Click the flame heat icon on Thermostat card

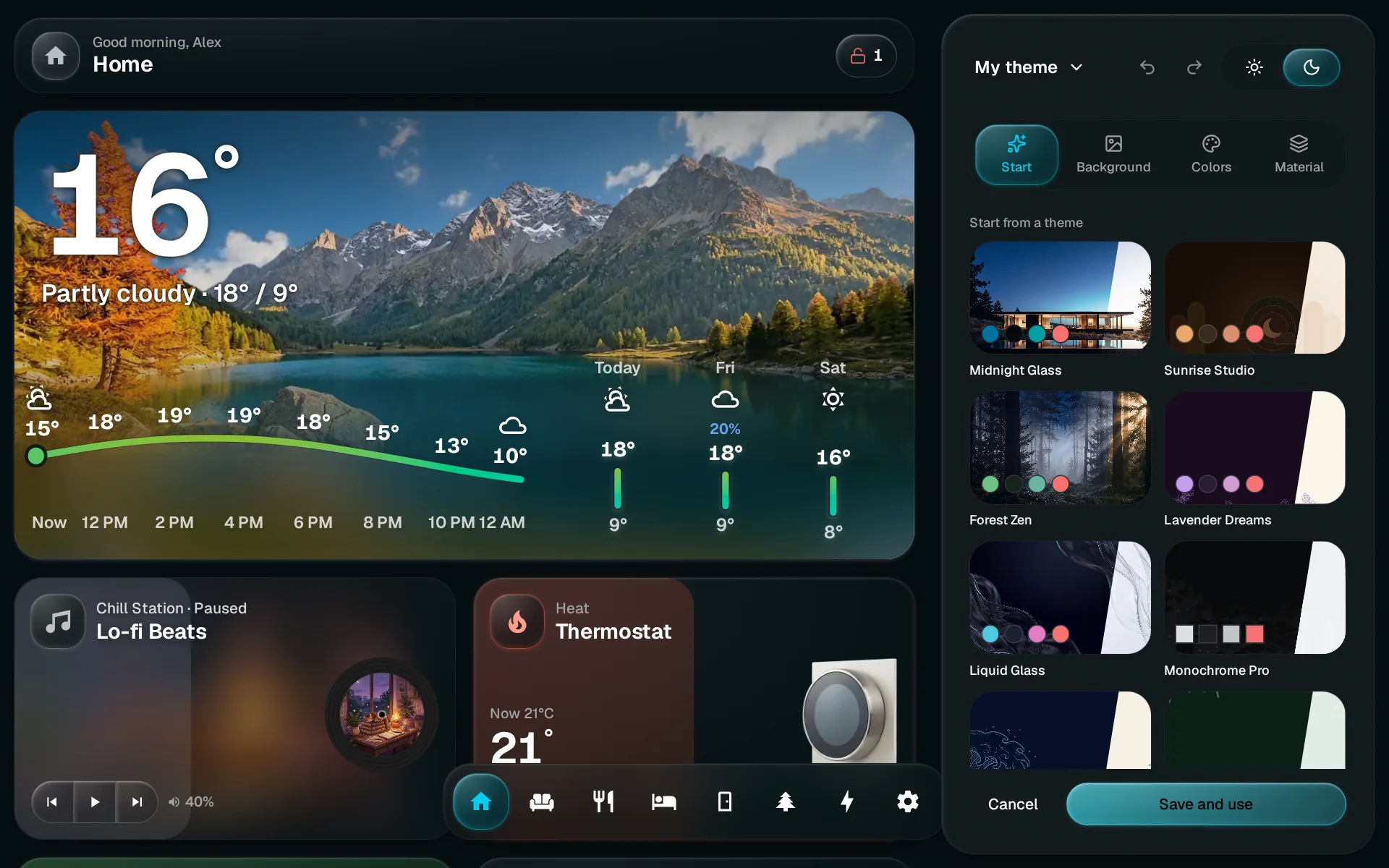(x=517, y=621)
